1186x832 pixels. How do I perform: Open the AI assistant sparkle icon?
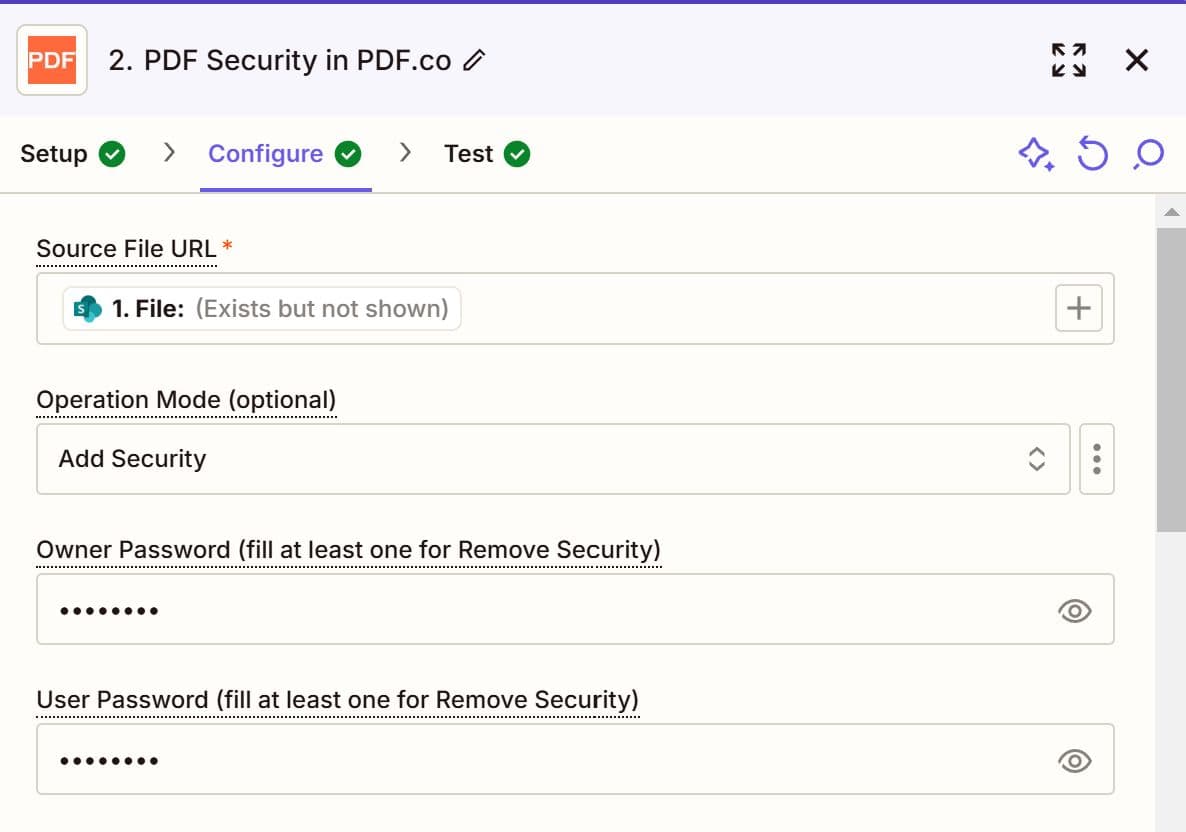click(1036, 153)
